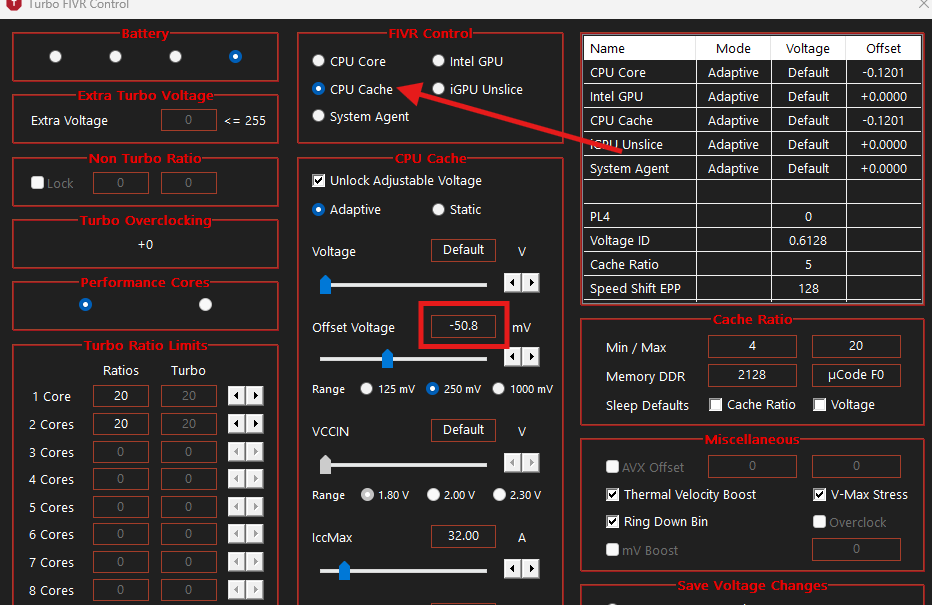Click the ThrottleStop app icon in title bar

click(13, 4)
